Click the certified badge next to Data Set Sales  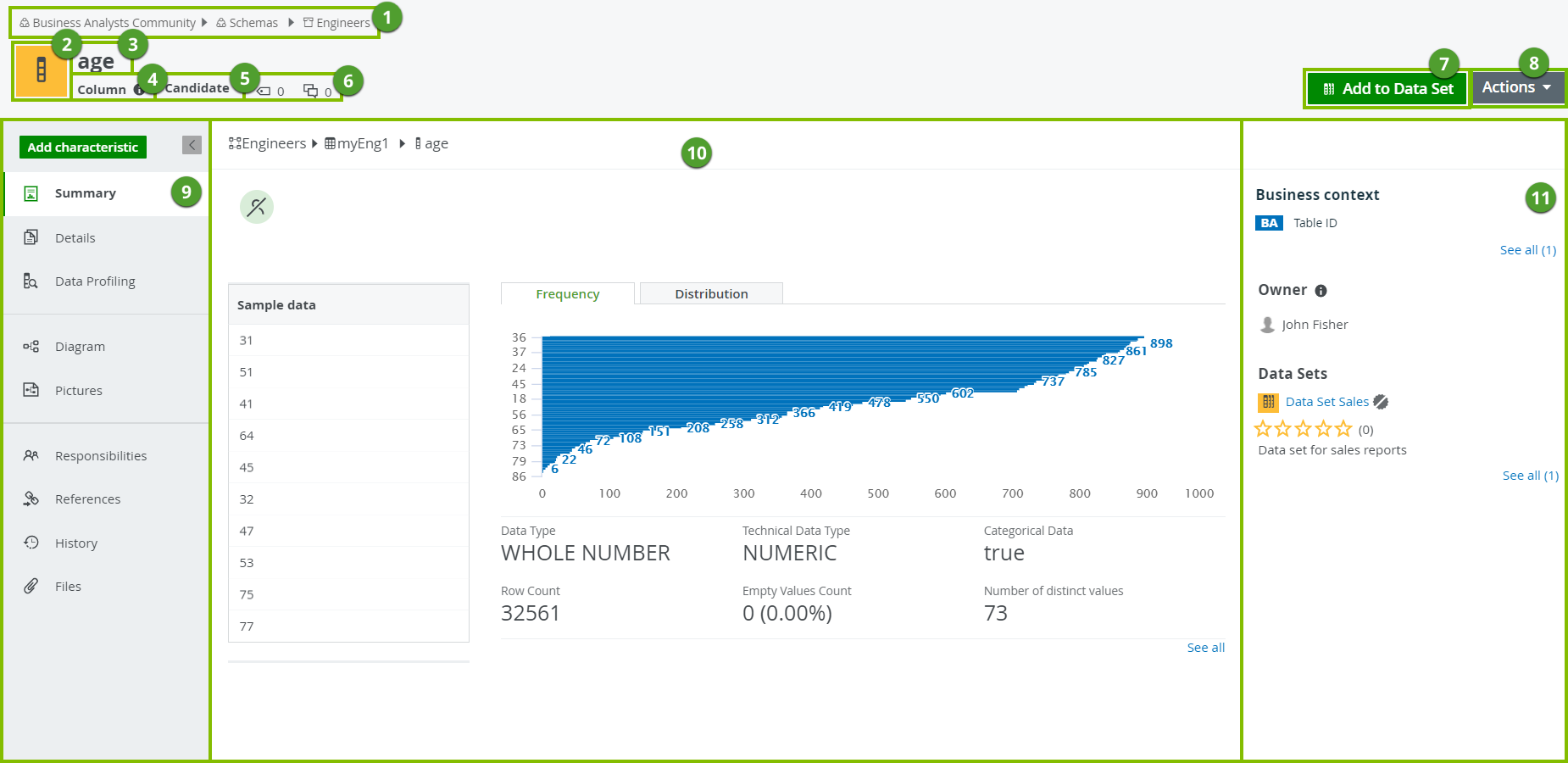1381,402
